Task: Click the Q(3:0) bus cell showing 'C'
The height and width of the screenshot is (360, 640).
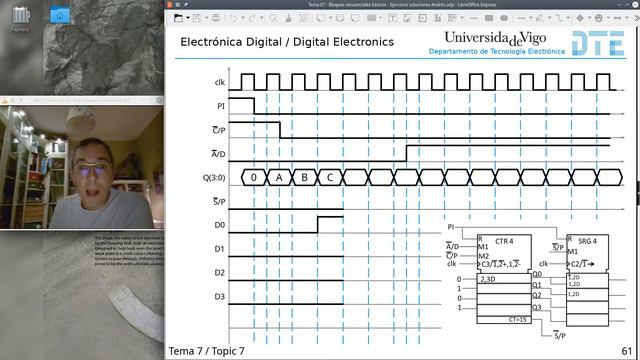Action: (x=330, y=178)
